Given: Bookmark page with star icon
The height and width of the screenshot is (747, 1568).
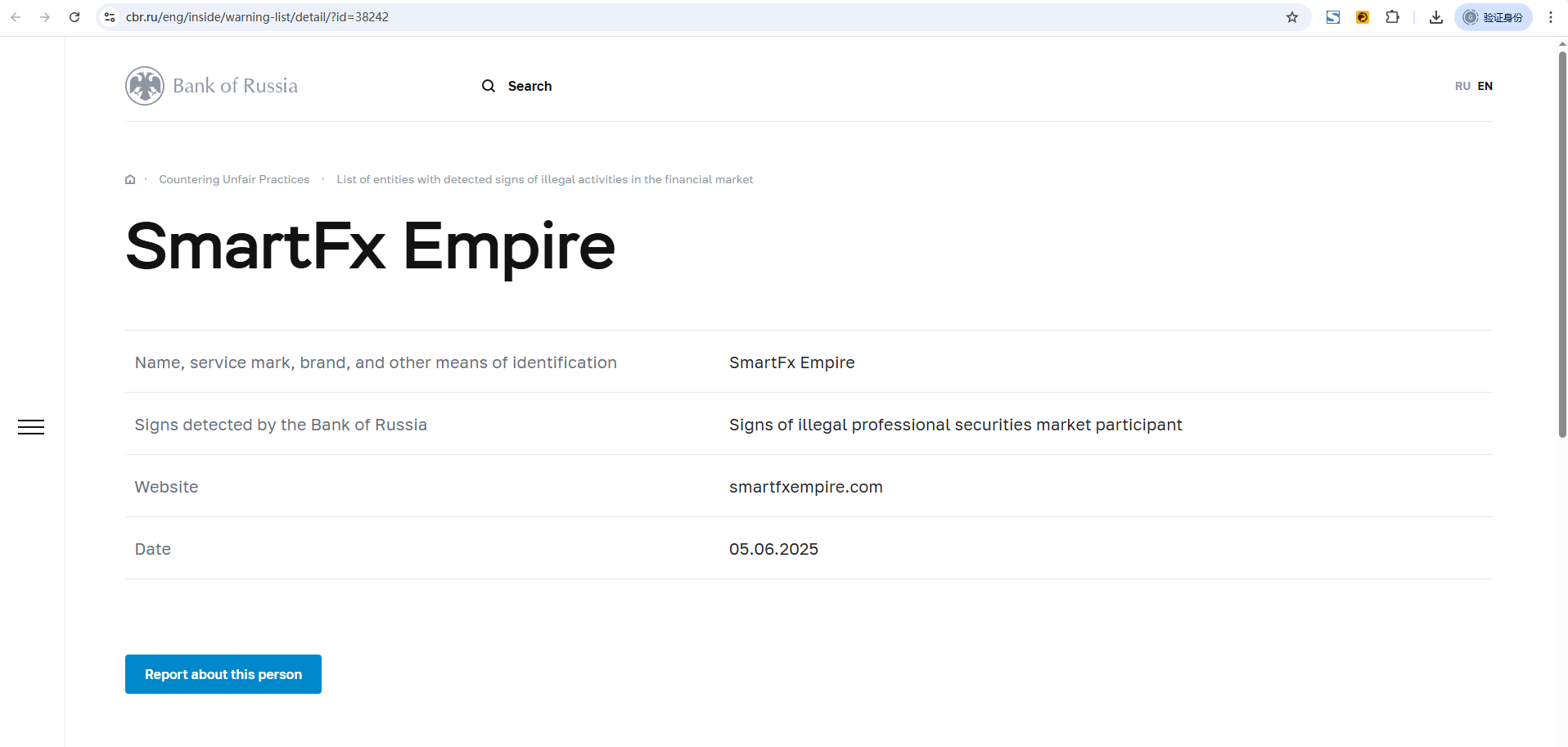Looking at the screenshot, I should click(1292, 17).
